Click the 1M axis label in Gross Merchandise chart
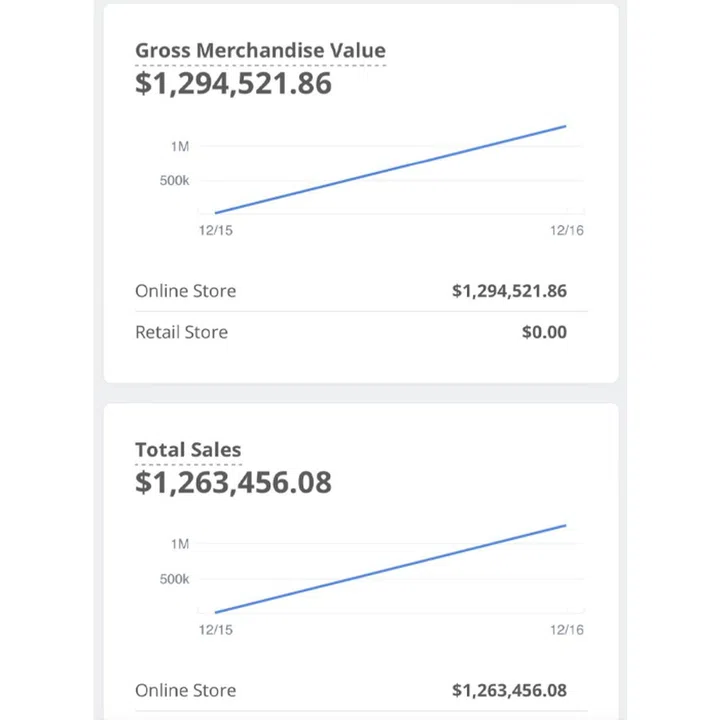Image resolution: width=720 pixels, height=720 pixels. click(180, 147)
